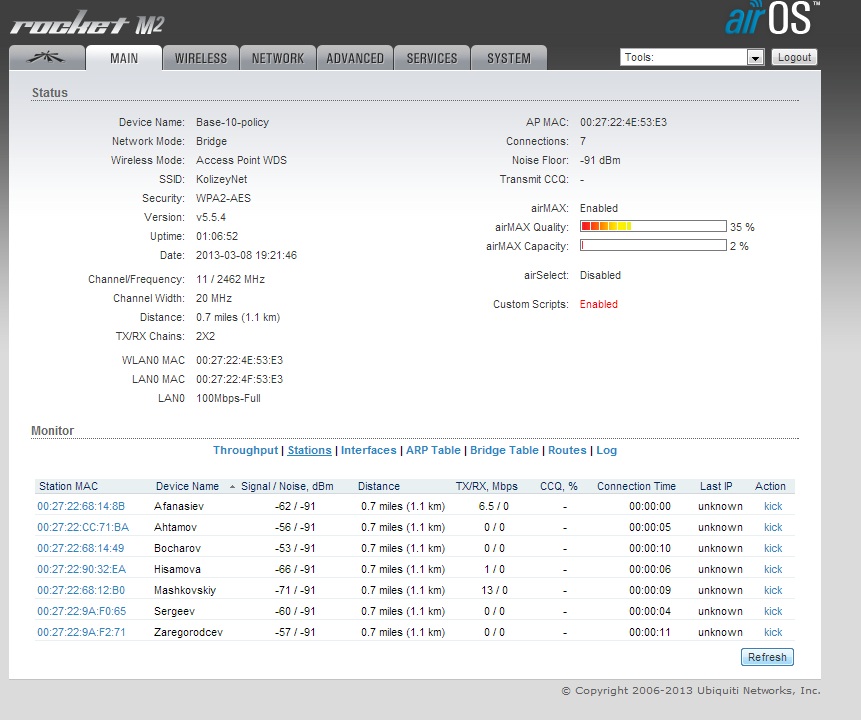Switch to the NETWORK tab
Viewport: 861px width, 720px height.
coord(278,58)
